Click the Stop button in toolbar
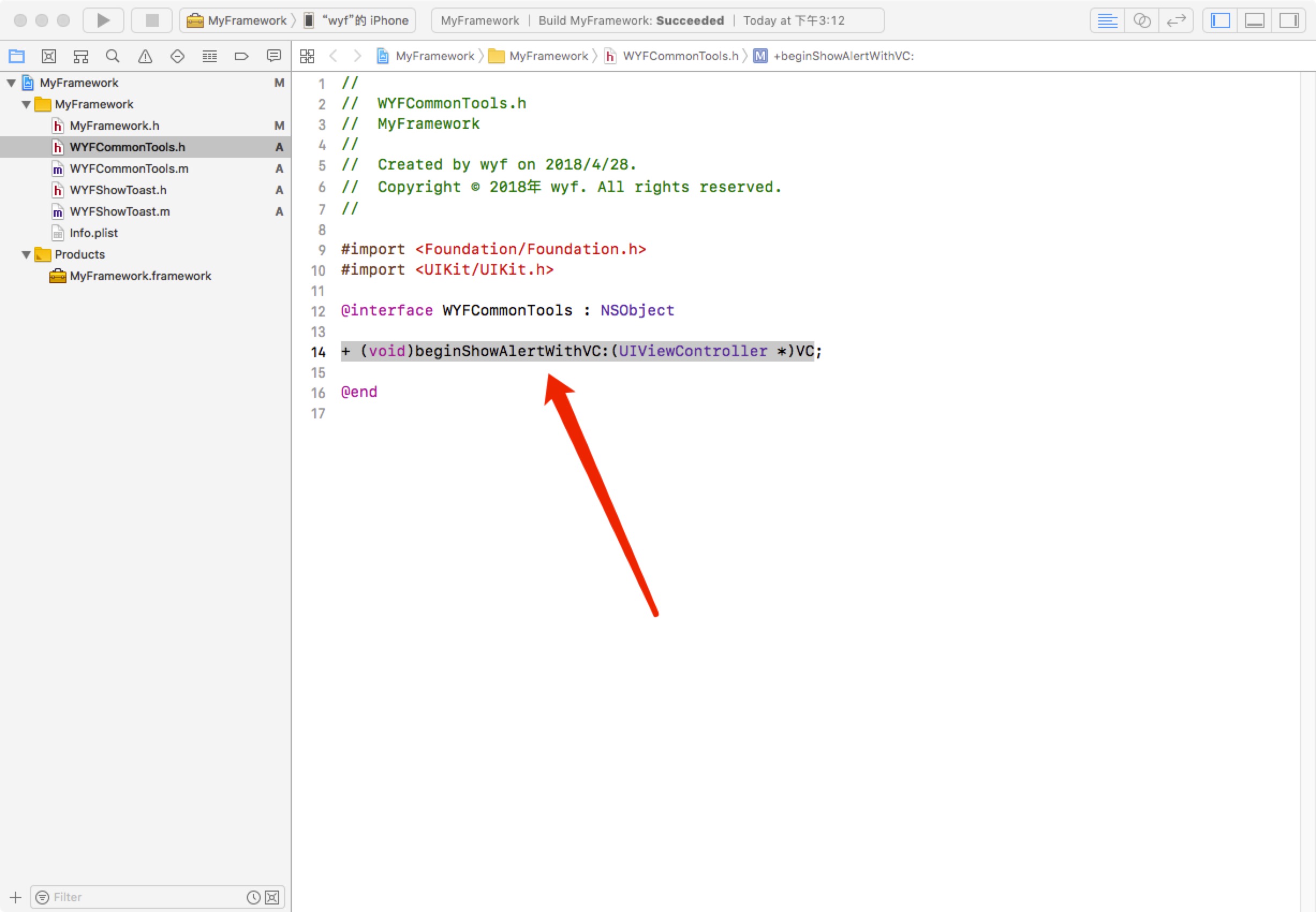The image size is (1316, 912). click(152, 20)
